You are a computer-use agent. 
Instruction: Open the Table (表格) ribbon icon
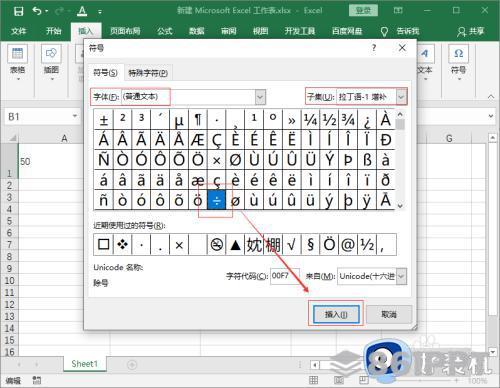pyautogui.click(x=18, y=54)
